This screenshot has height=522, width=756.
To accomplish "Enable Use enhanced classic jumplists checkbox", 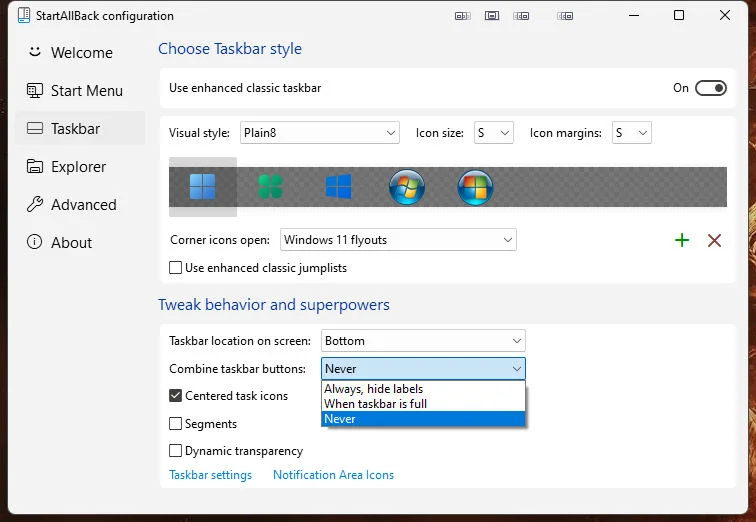I will coord(176,268).
